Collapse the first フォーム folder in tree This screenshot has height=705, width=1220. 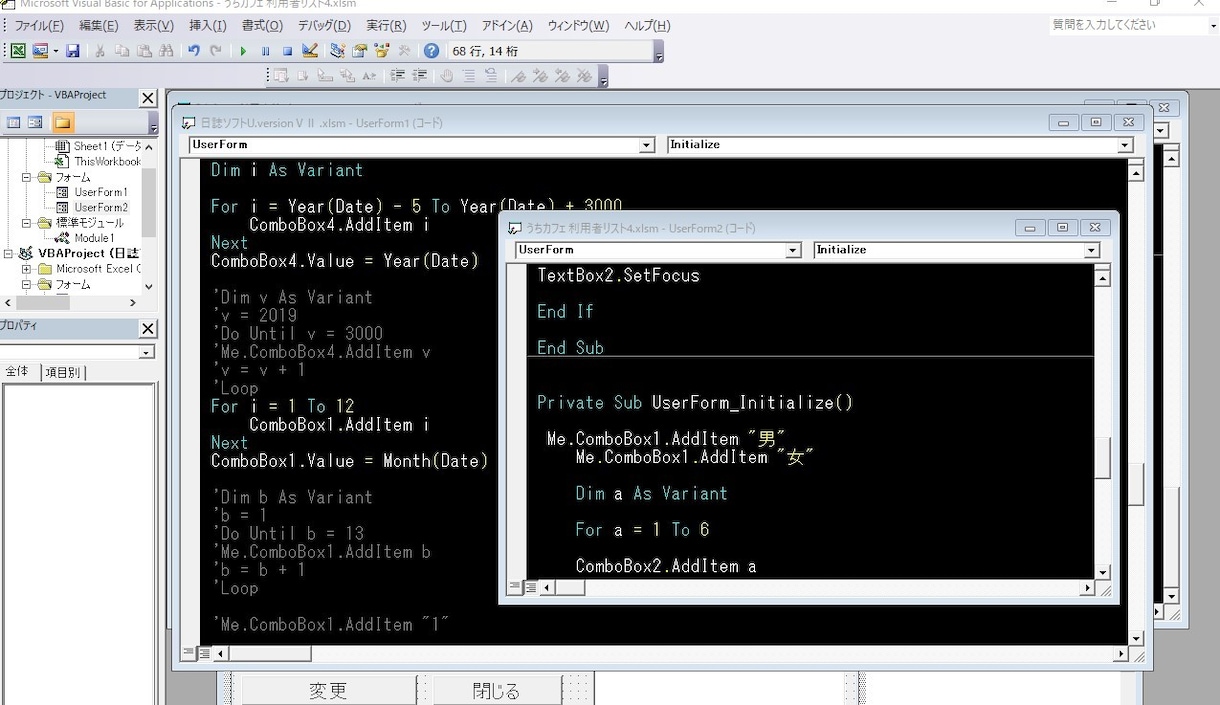tap(27, 177)
